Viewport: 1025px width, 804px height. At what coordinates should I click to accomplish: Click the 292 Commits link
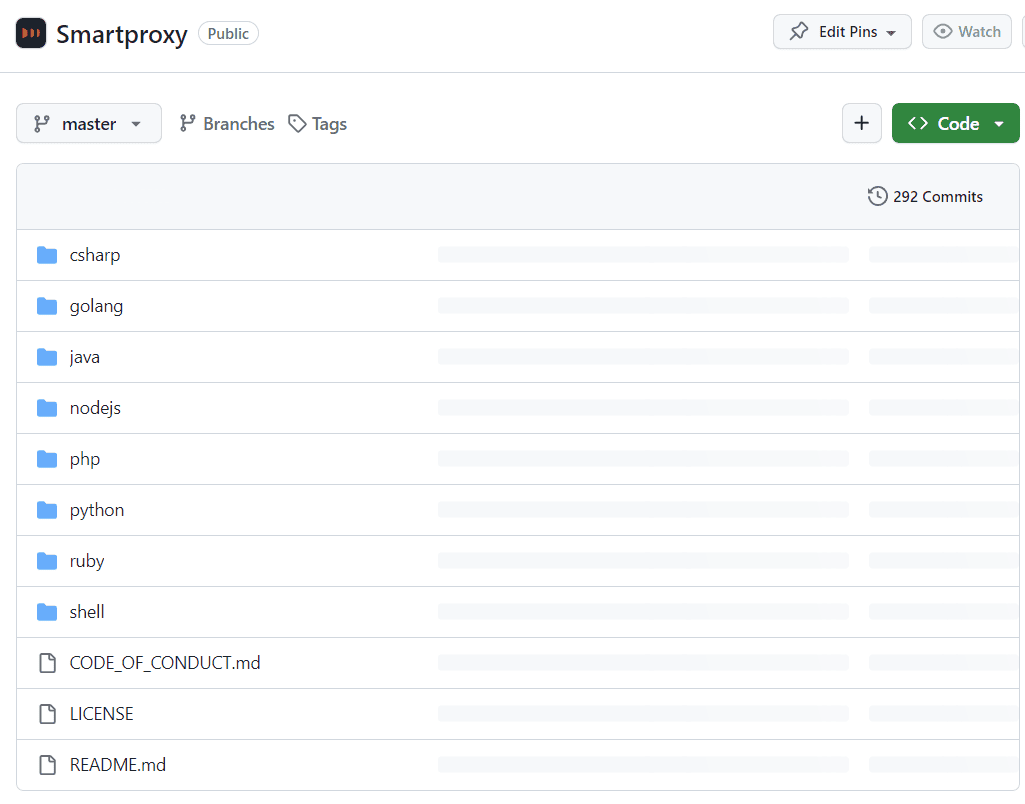tap(938, 196)
